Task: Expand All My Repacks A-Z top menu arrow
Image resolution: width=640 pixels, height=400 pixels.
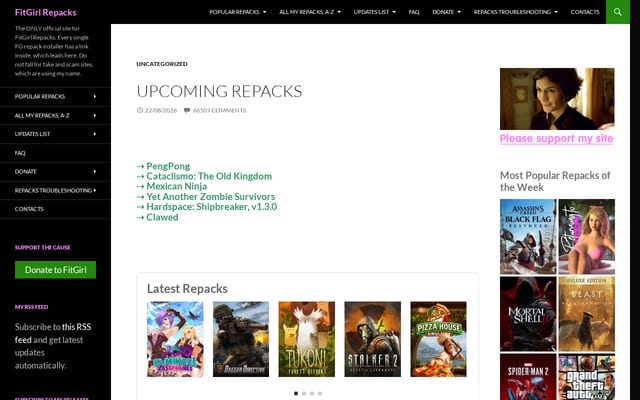Action: [x=339, y=12]
